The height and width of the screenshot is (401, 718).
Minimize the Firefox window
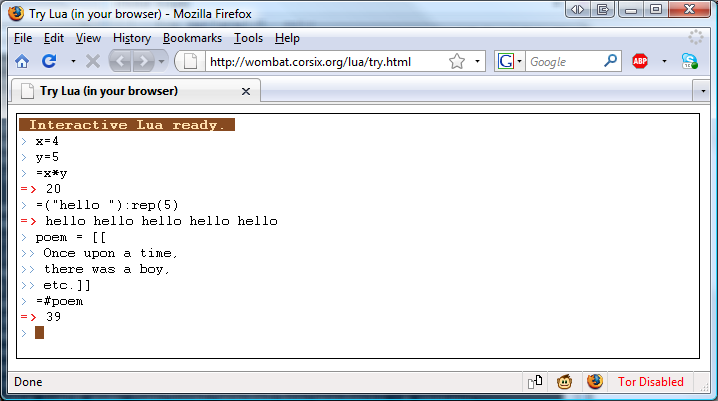[631, 10]
